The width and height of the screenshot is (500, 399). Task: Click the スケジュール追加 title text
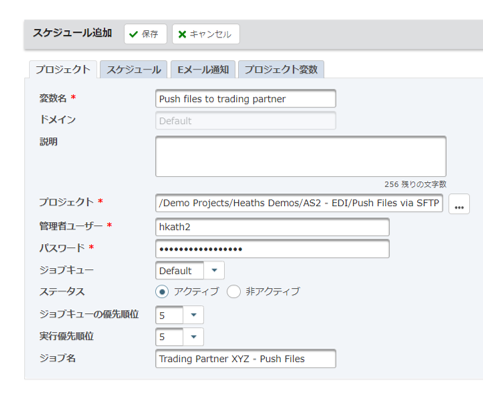(72, 33)
